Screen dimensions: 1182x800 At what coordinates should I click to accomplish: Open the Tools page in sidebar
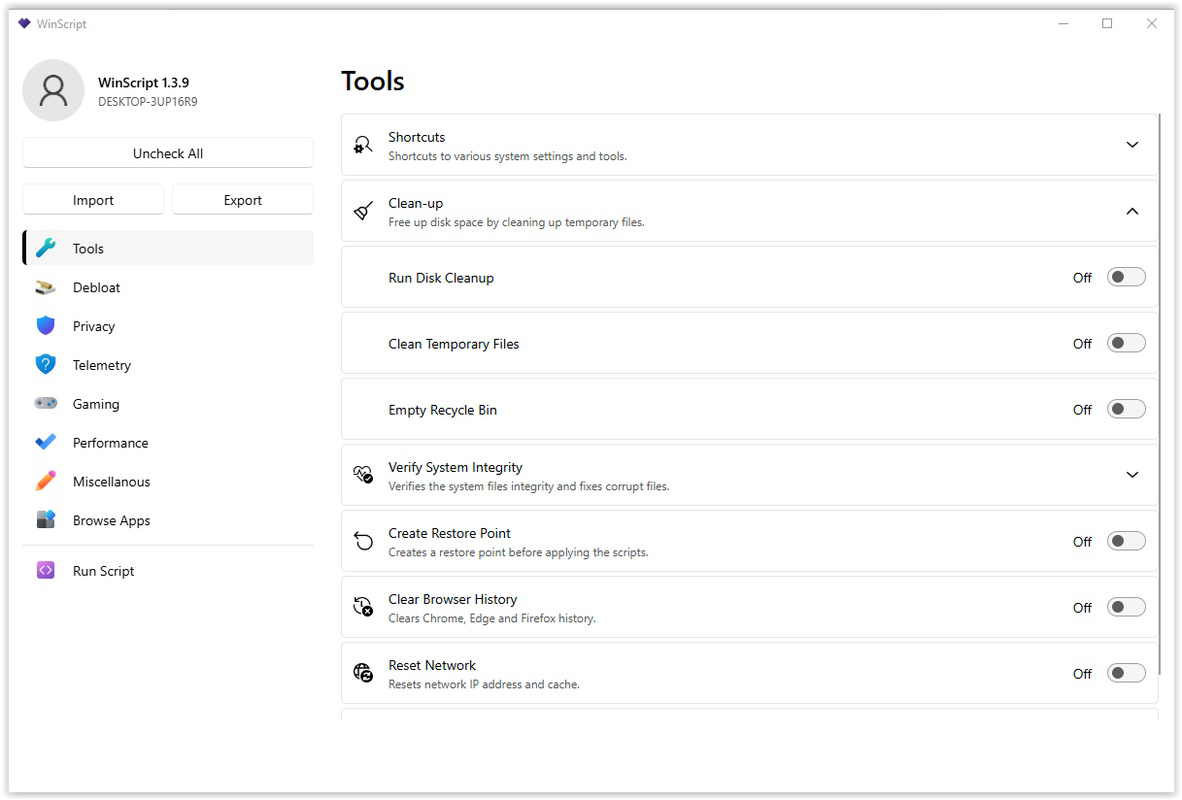coord(168,248)
